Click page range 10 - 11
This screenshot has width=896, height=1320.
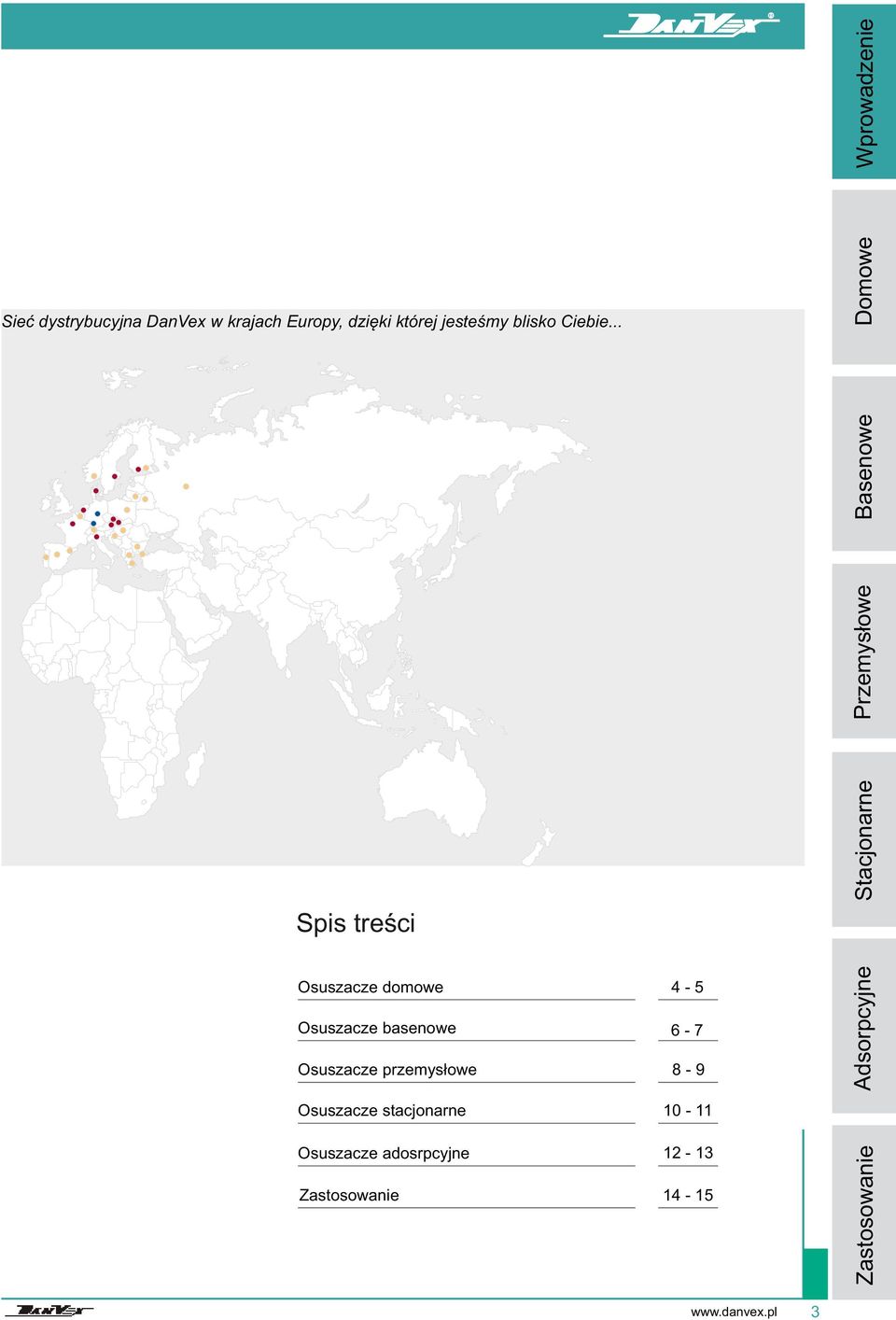click(688, 1111)
